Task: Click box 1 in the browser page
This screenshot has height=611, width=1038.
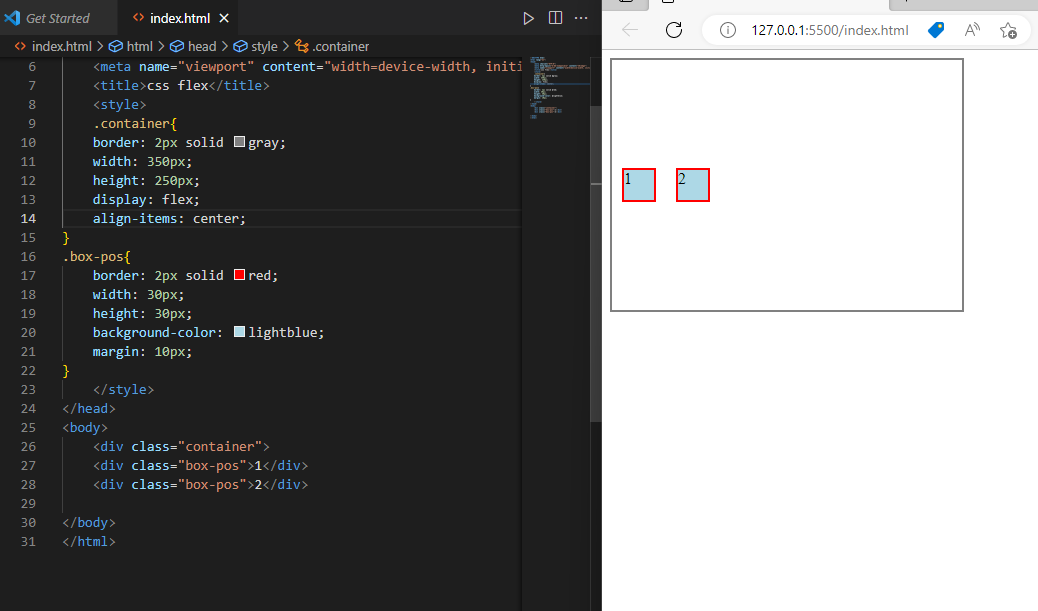Action: pyautogui.click(x=639, y=185)
